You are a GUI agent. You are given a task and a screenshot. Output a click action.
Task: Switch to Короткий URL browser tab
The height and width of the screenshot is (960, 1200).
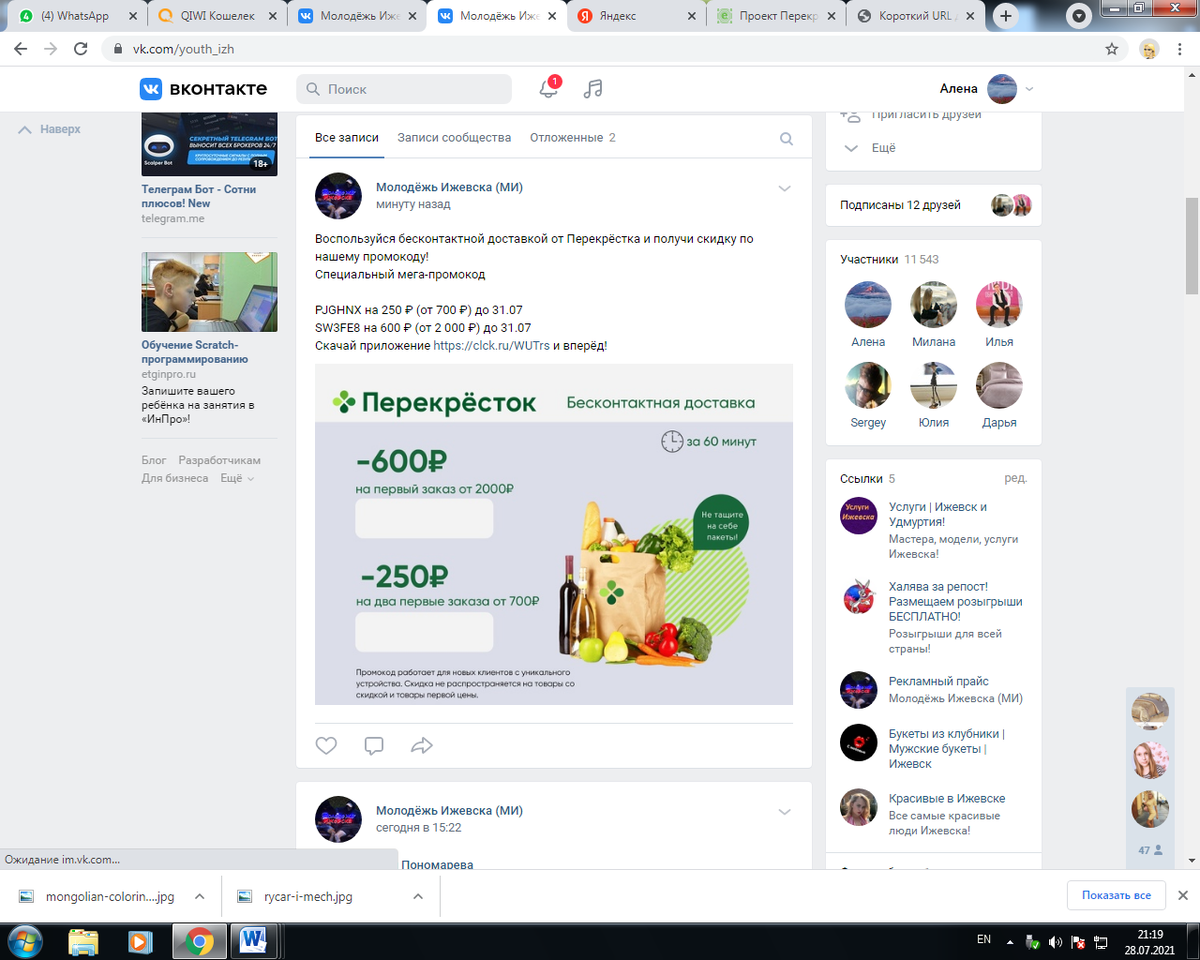tap(914, 16)
